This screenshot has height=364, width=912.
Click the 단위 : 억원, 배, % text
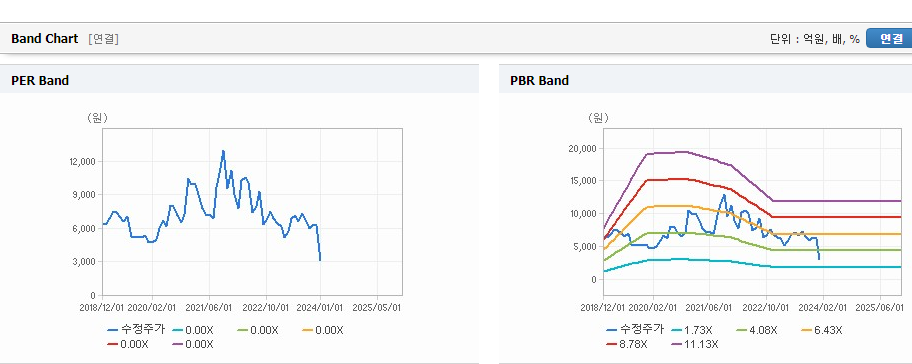[814, 39]
